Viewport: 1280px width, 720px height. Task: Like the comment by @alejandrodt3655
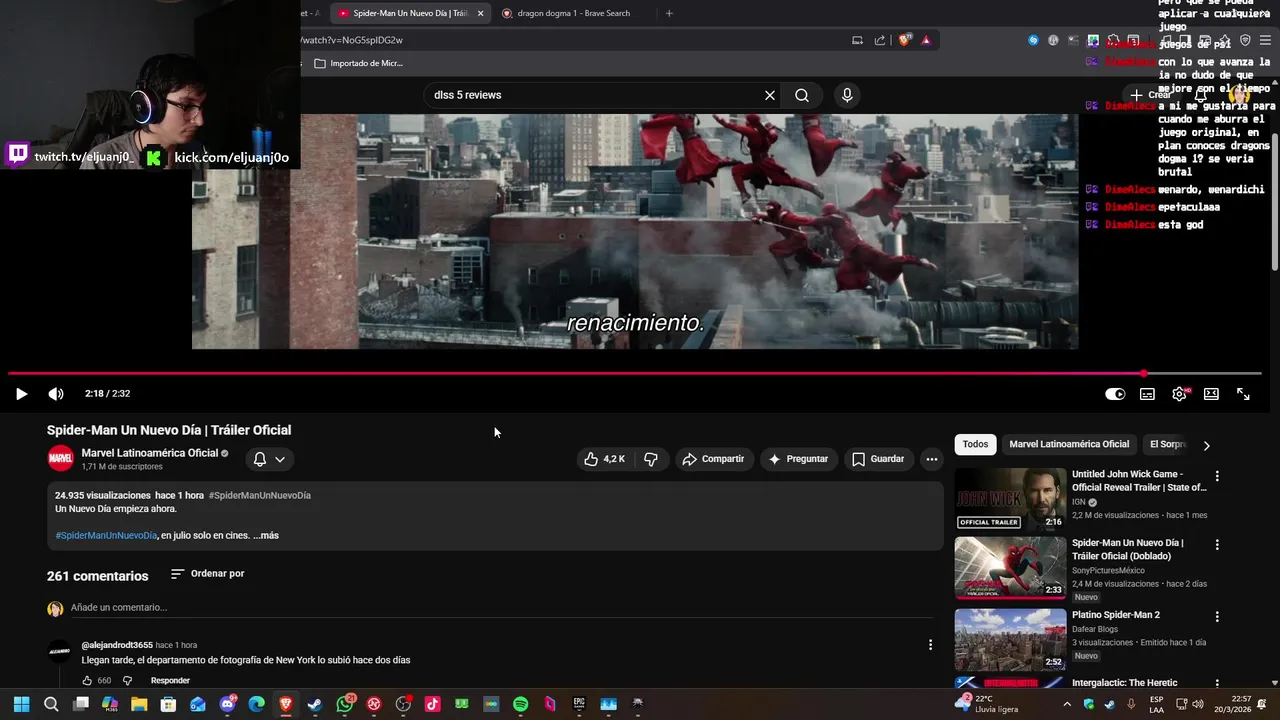tap(88, 681)
